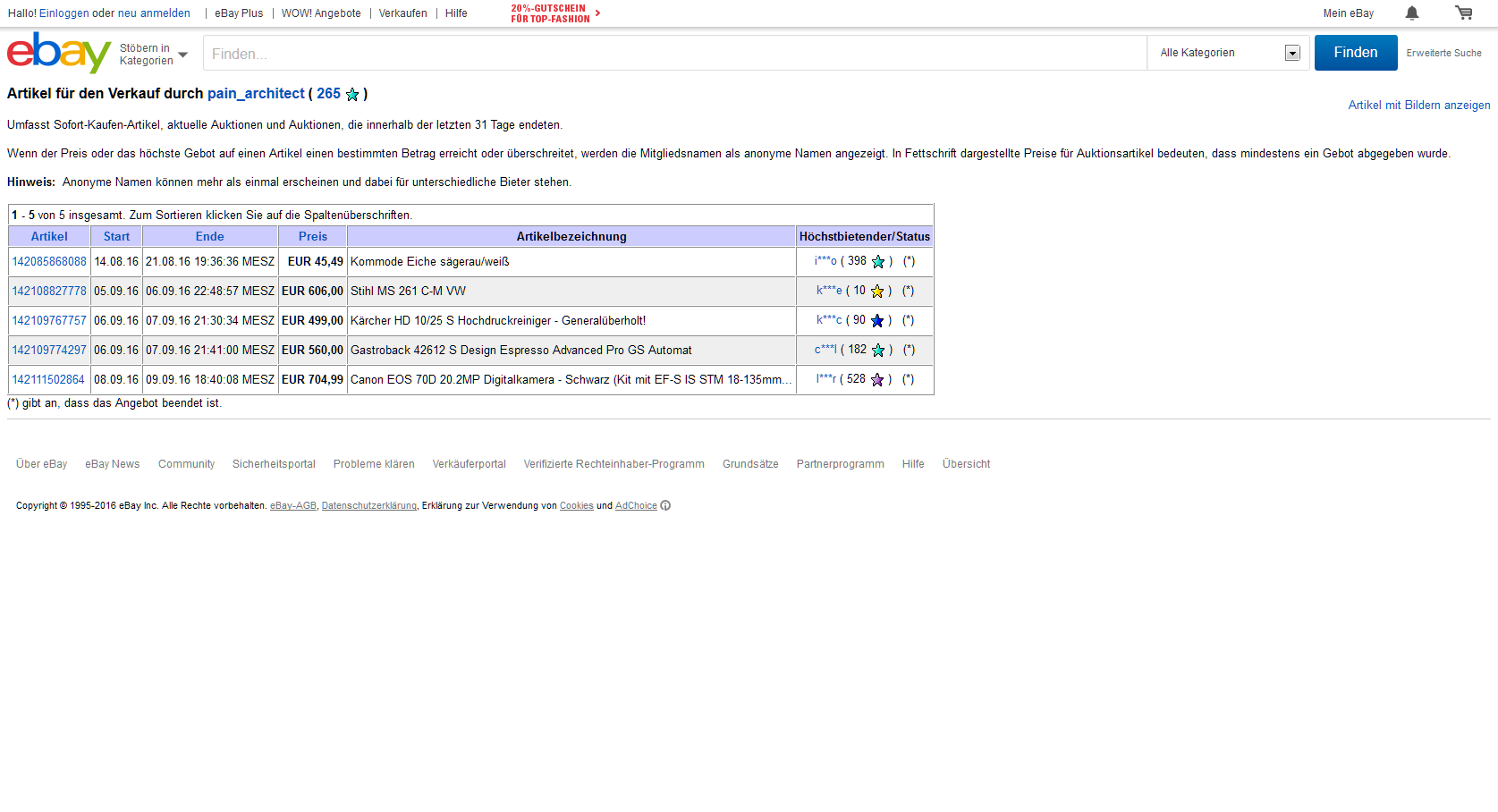Click bidder name k***e
Viewport: 1498px width, 812px height.
829,291
